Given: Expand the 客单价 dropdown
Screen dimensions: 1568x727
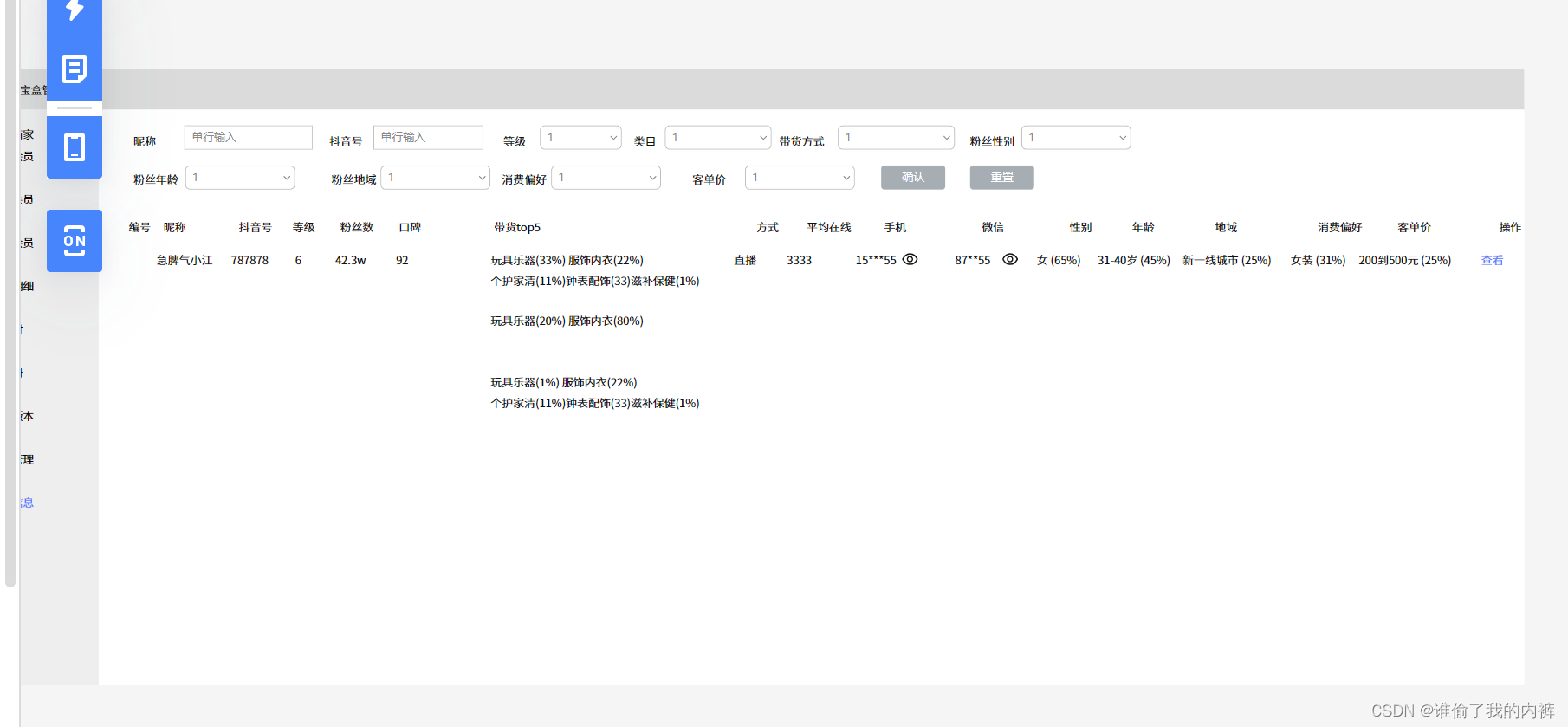Looking at the screenshot, I should (x=800, y=178).
